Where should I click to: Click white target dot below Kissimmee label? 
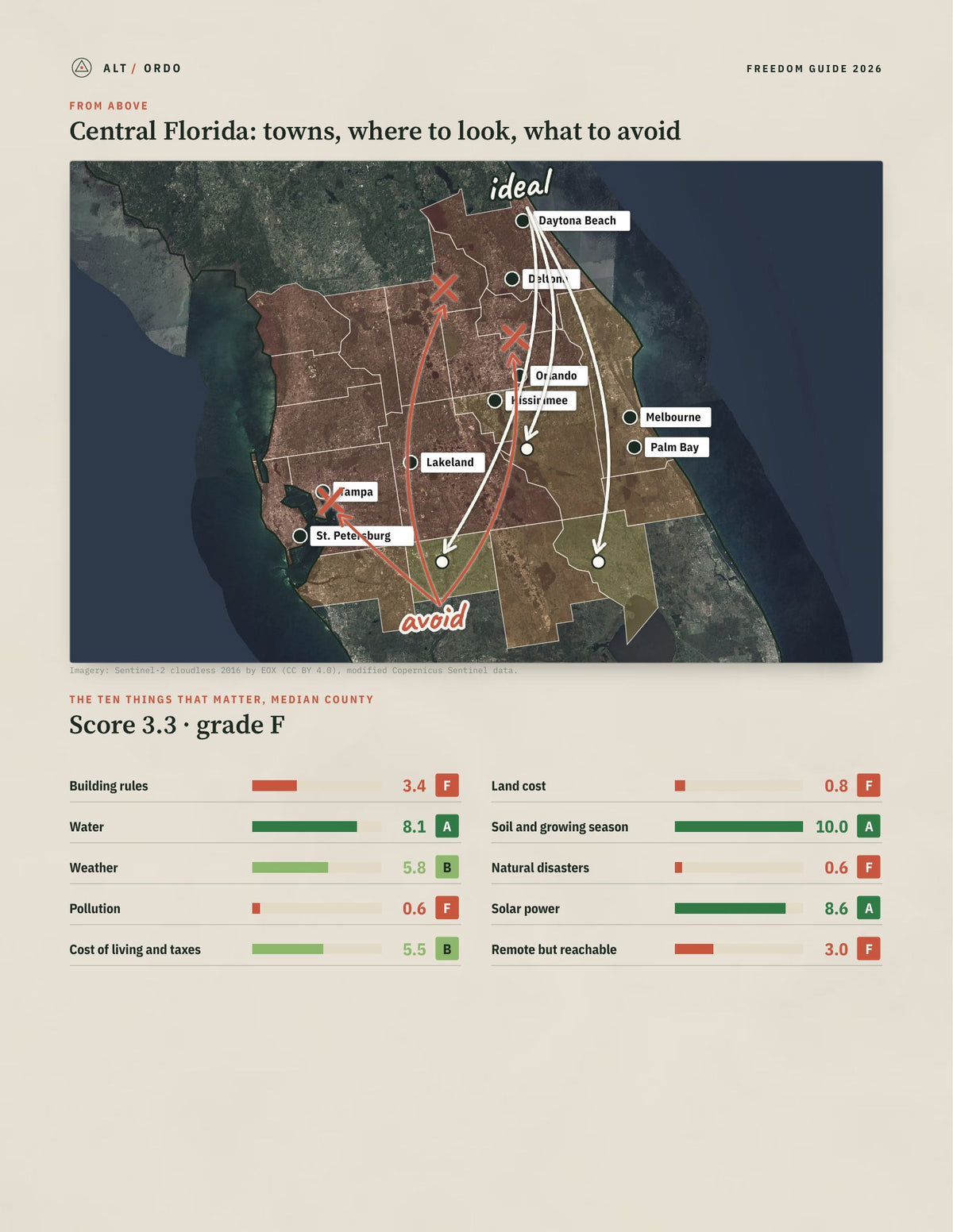click(x=527, y=449)
